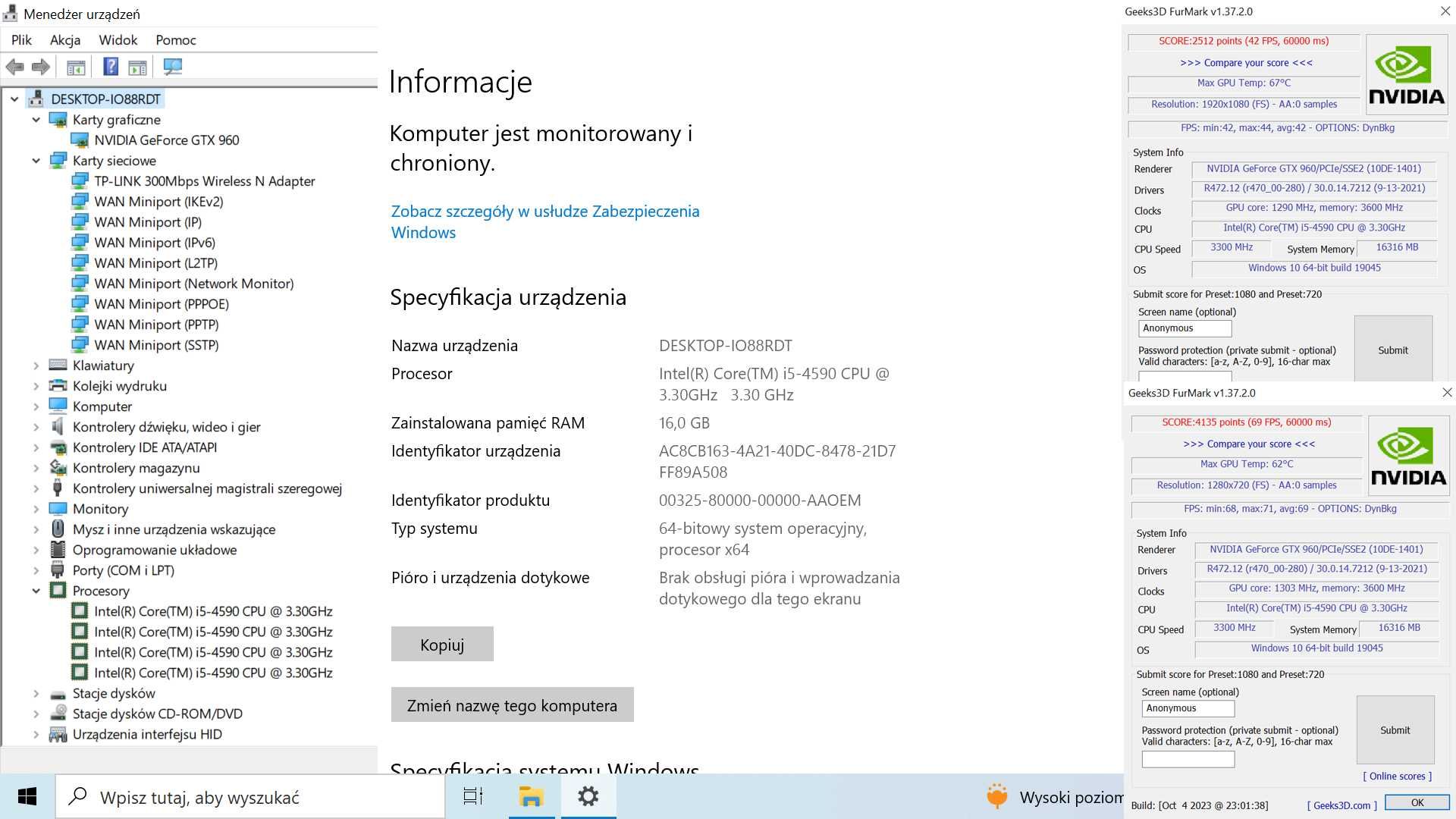Screen dimensions: 1456x819
Task: Open the Akcja menu
Action: click(x=65, y=40)
